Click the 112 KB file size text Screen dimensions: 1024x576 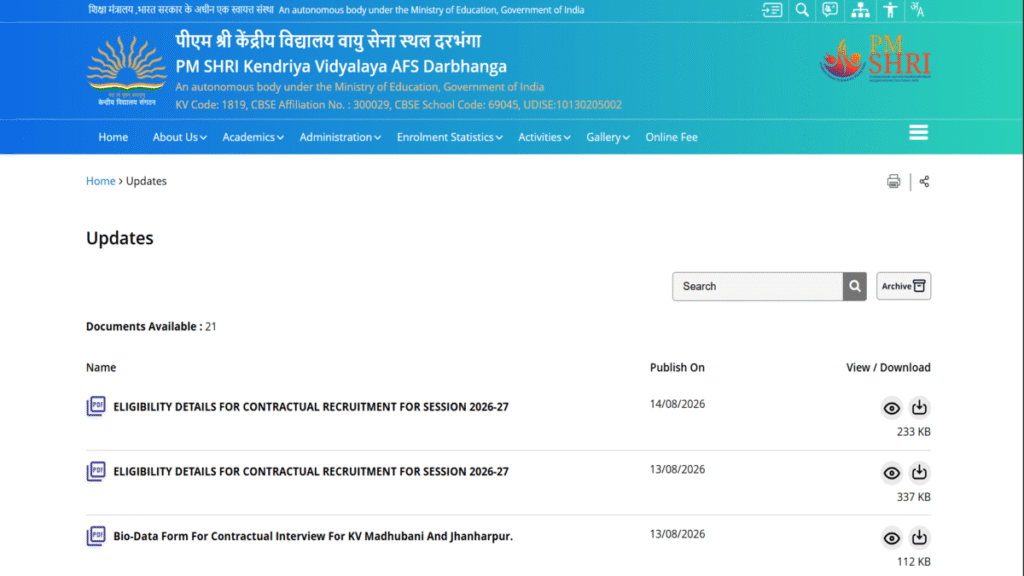(x=914, y=562)
